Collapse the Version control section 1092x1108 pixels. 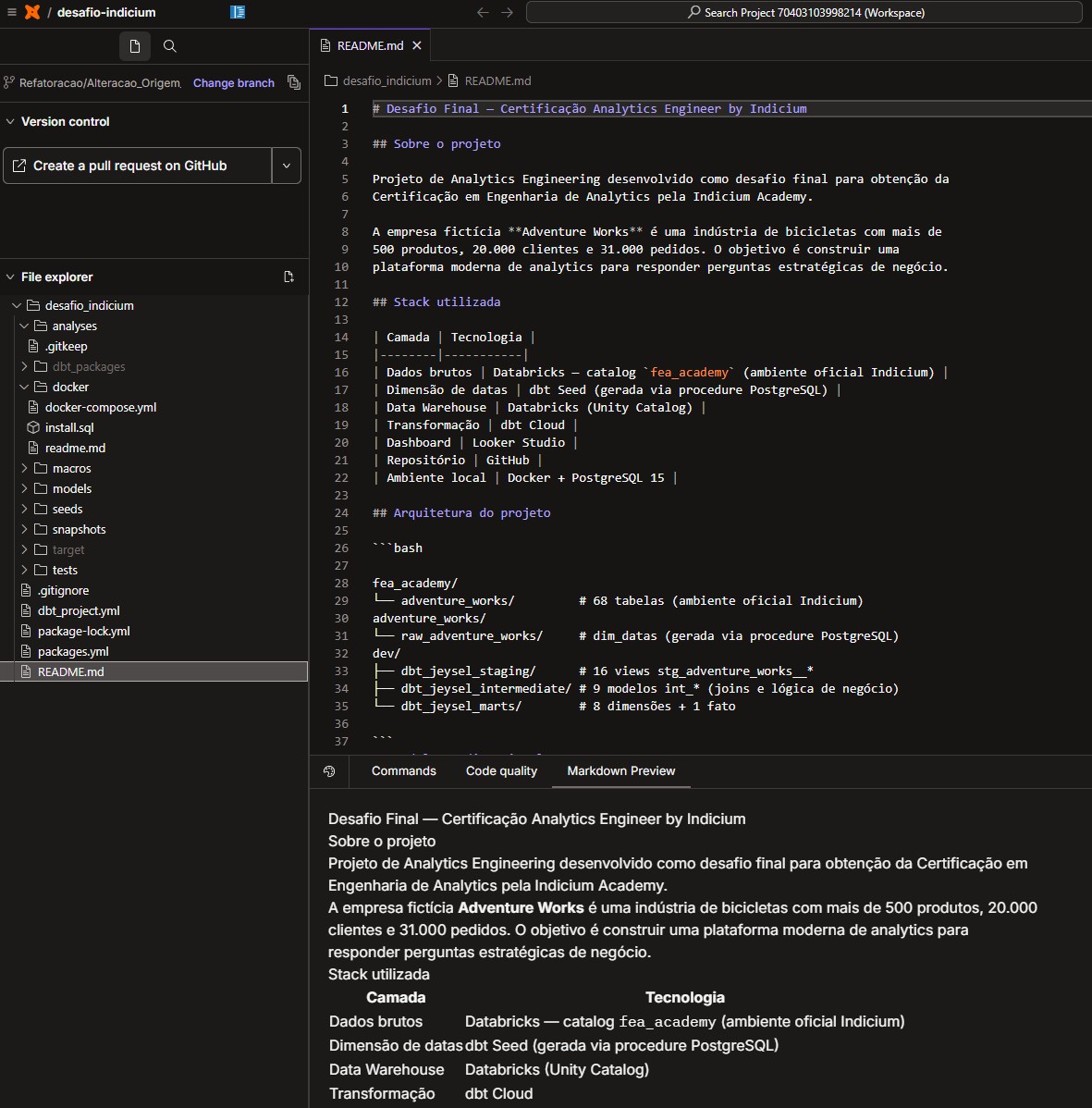tap(10, 121)
